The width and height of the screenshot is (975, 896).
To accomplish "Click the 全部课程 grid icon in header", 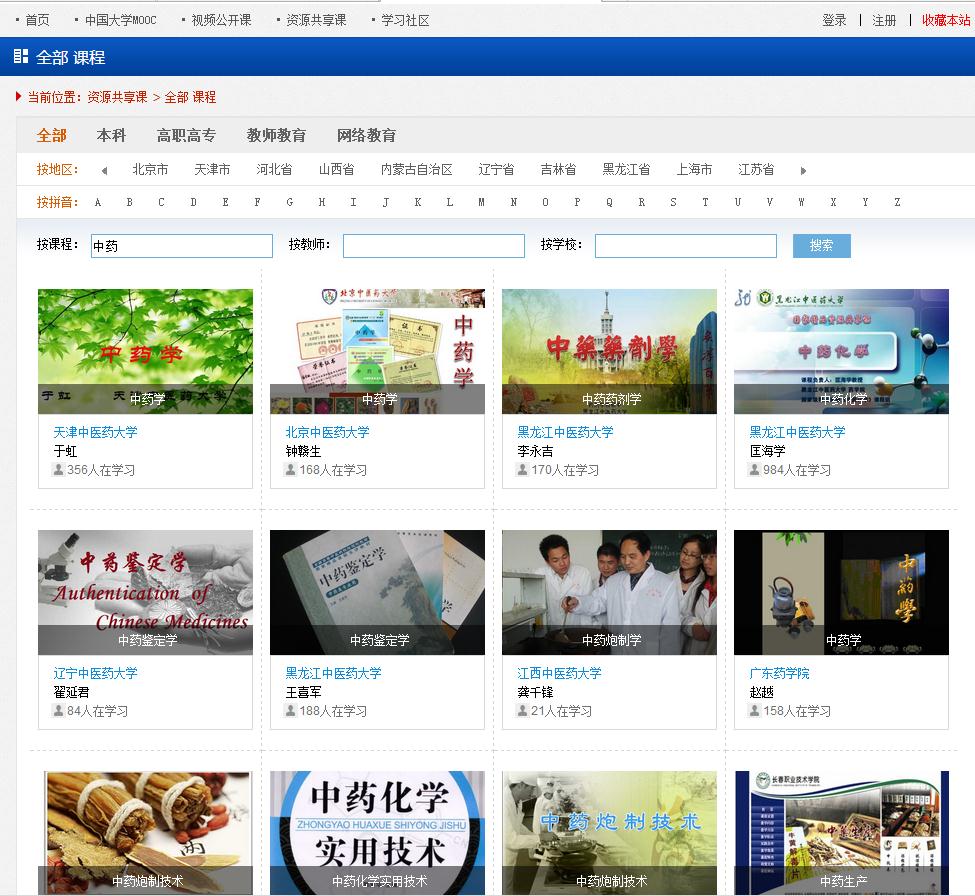I will [21, 57].
